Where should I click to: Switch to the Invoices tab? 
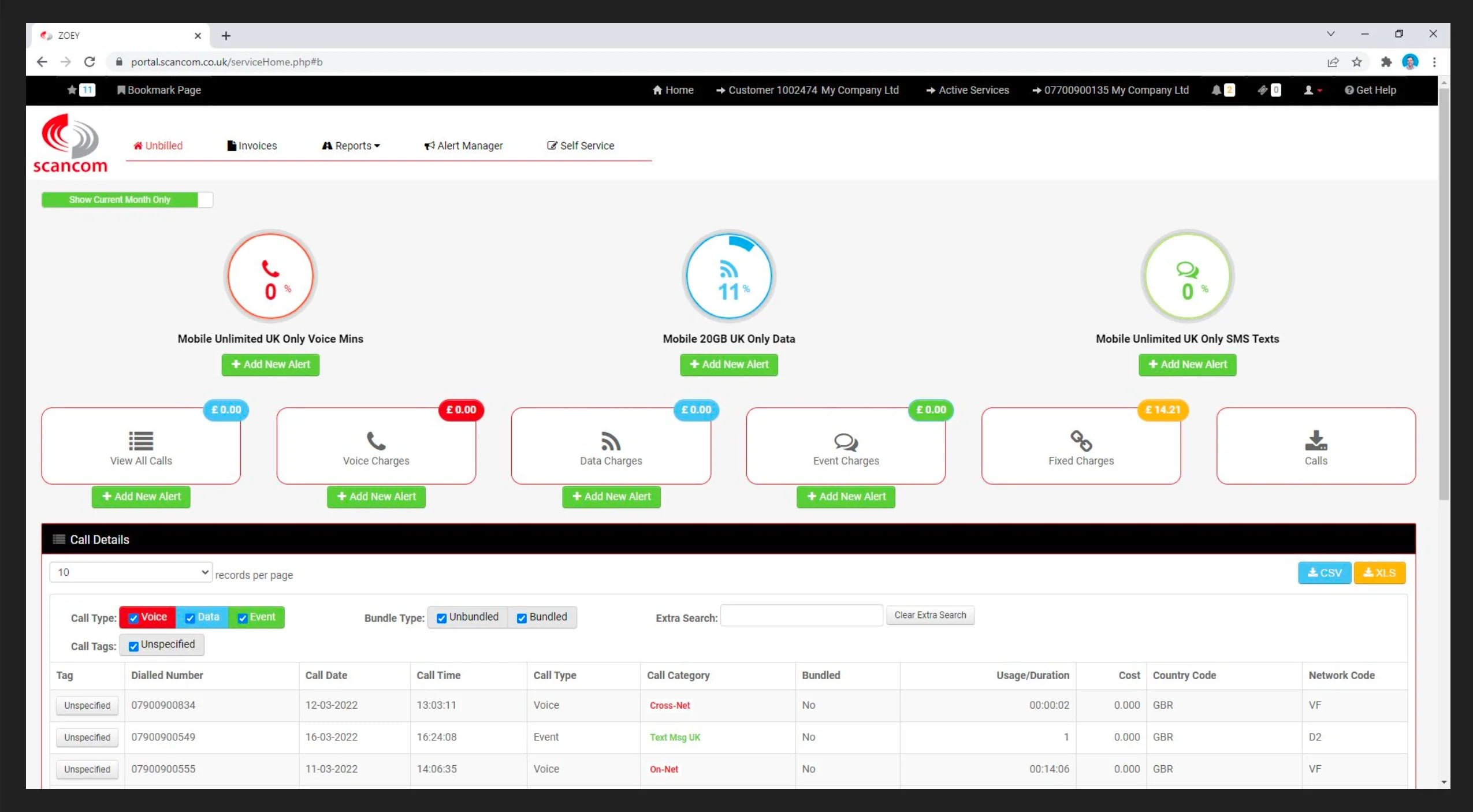click(252, 146)
